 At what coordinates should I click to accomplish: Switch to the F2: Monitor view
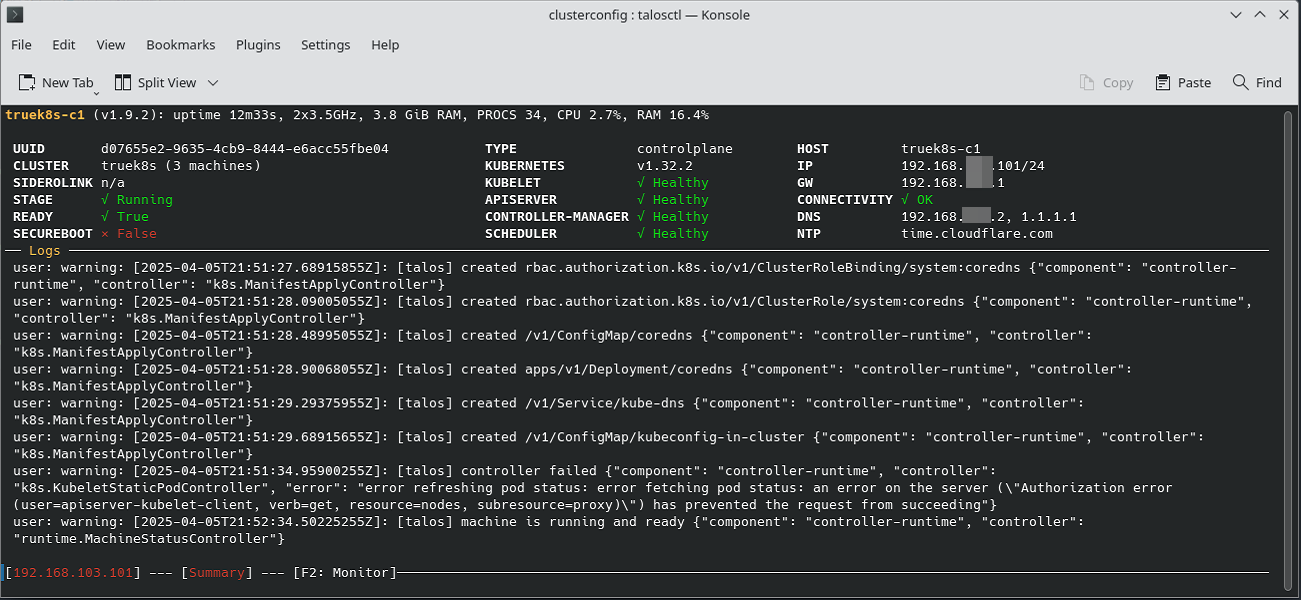(x=345, y=573)
